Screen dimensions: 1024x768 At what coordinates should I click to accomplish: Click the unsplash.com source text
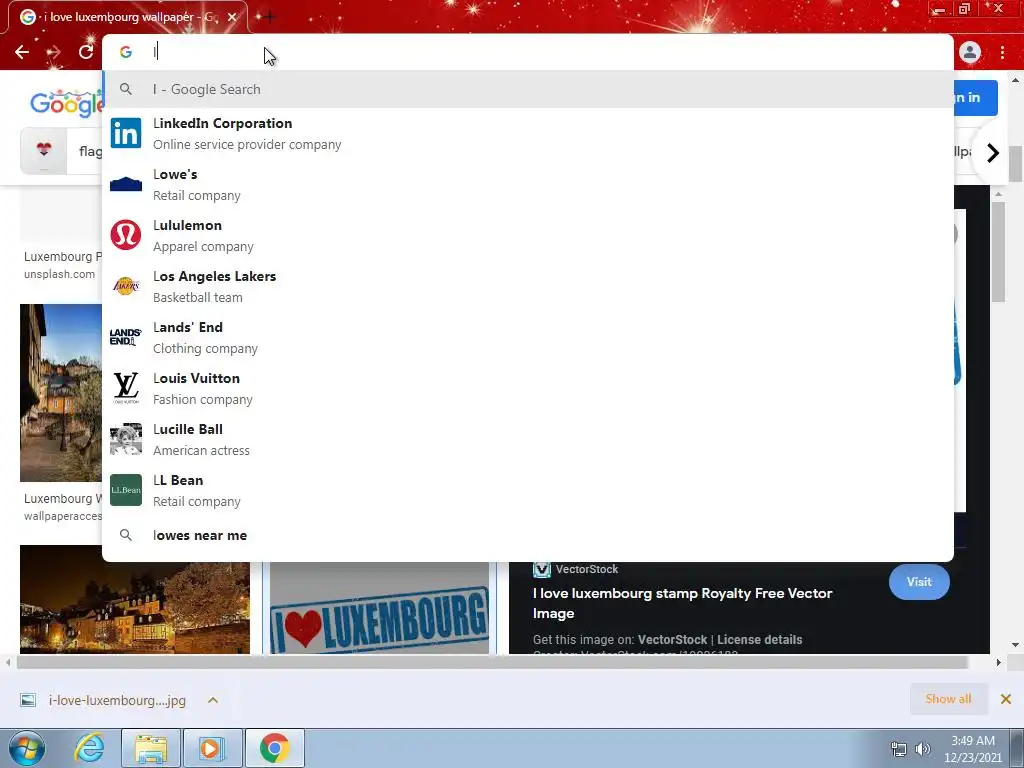(59, 274)
